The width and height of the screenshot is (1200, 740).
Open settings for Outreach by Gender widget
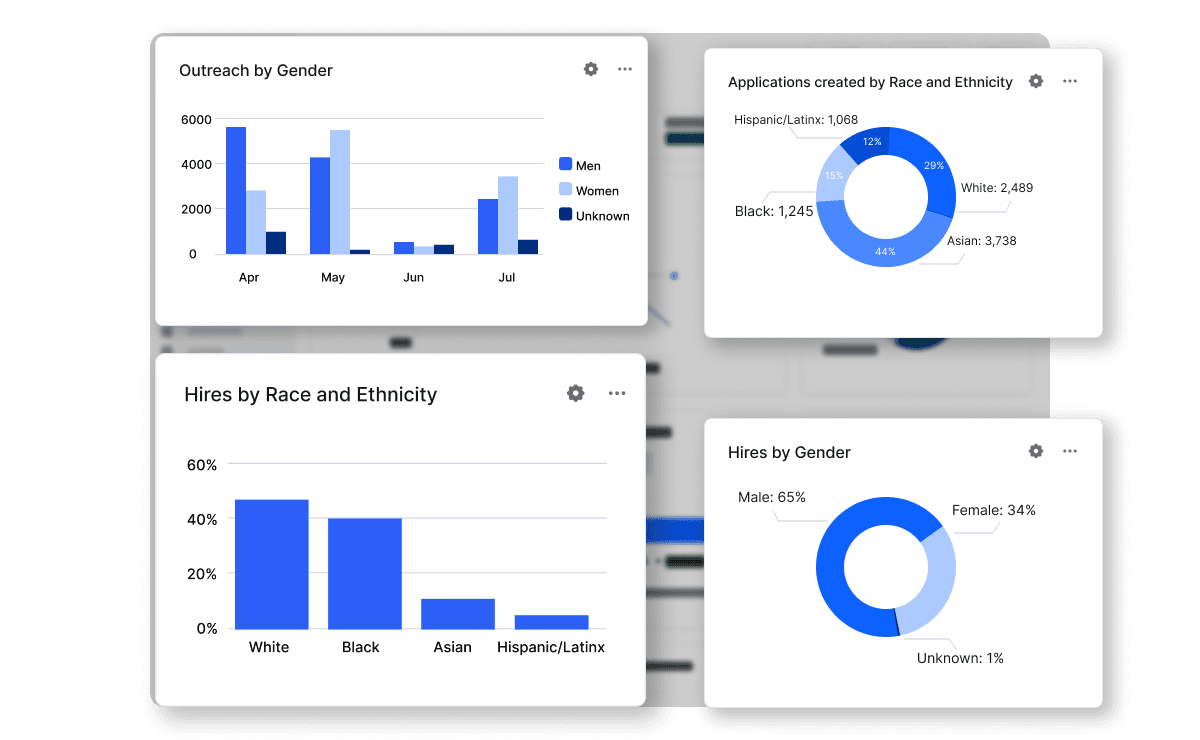[590, 69]
